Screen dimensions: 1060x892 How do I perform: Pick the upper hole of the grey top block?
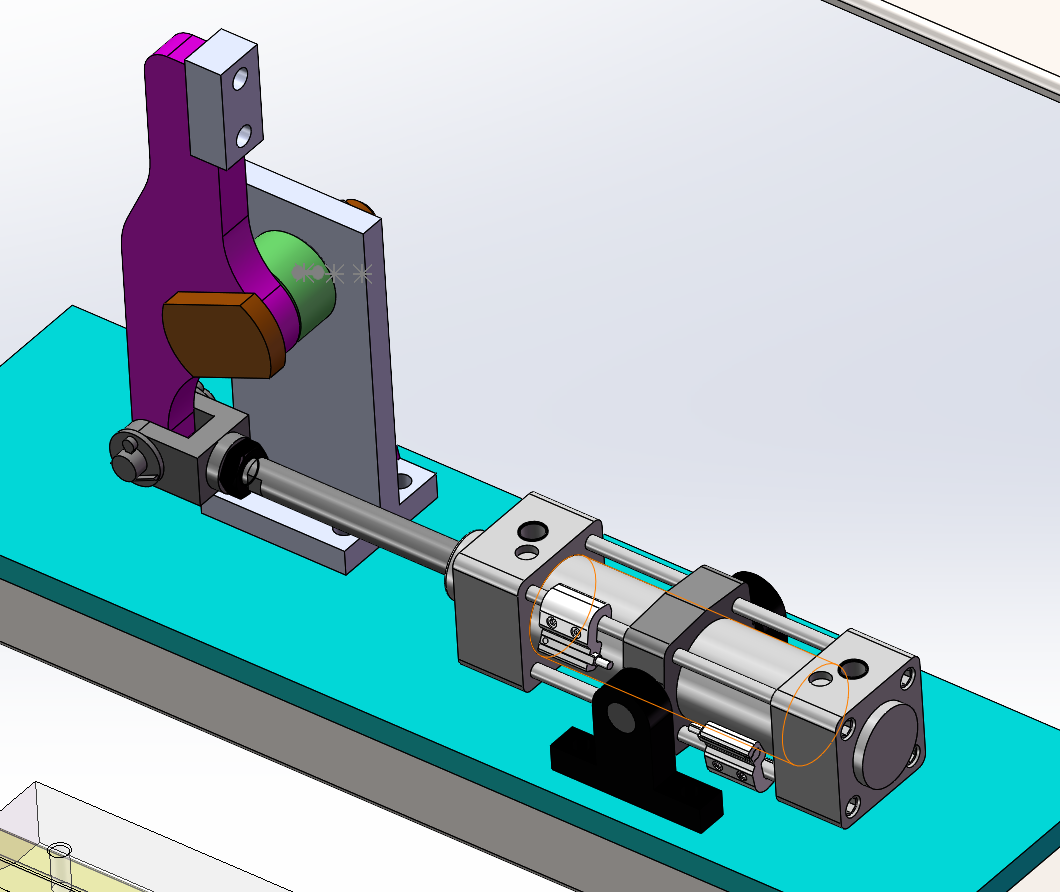click(x=241, y=80)
